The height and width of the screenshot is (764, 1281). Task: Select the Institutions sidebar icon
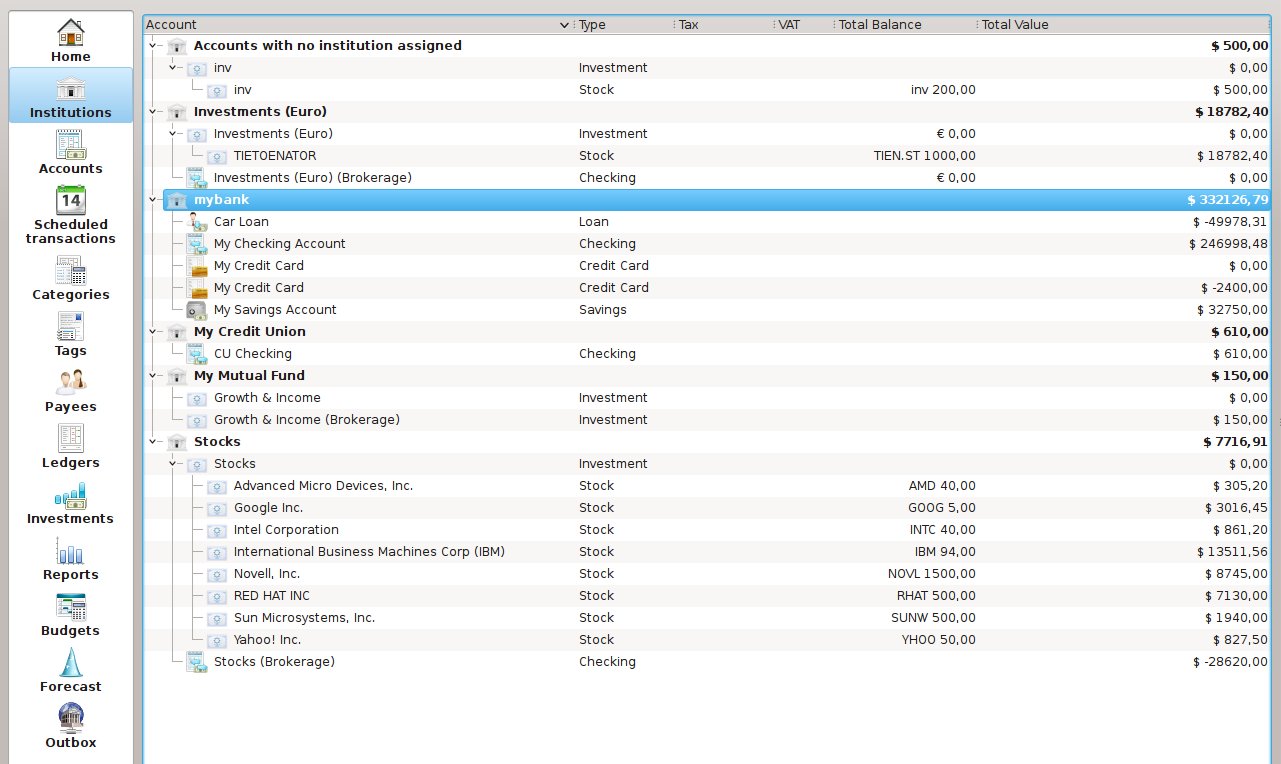coord(71,88)
